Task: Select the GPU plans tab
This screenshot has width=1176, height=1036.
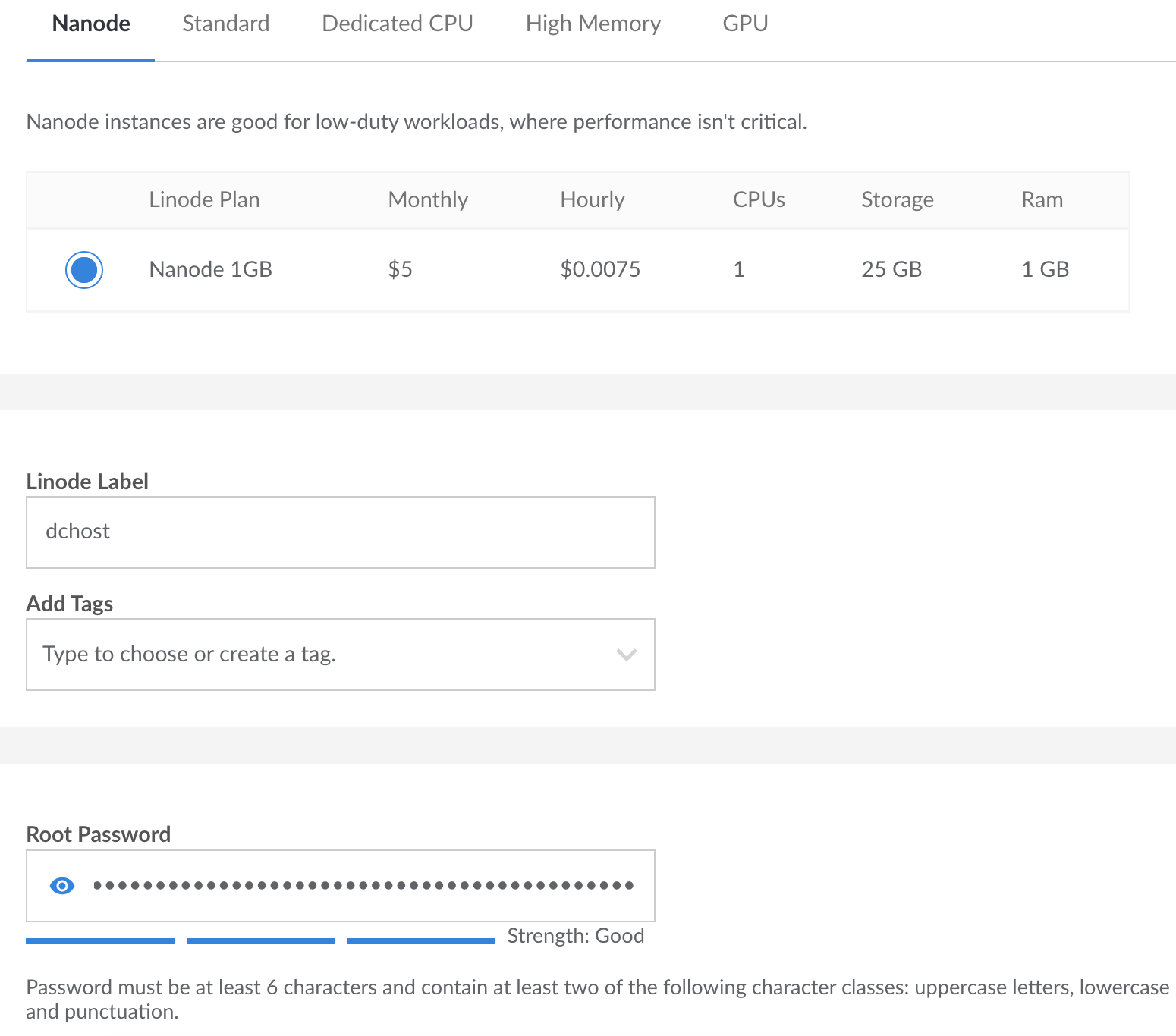Action: pyautogui.click(x=745, y=24)
